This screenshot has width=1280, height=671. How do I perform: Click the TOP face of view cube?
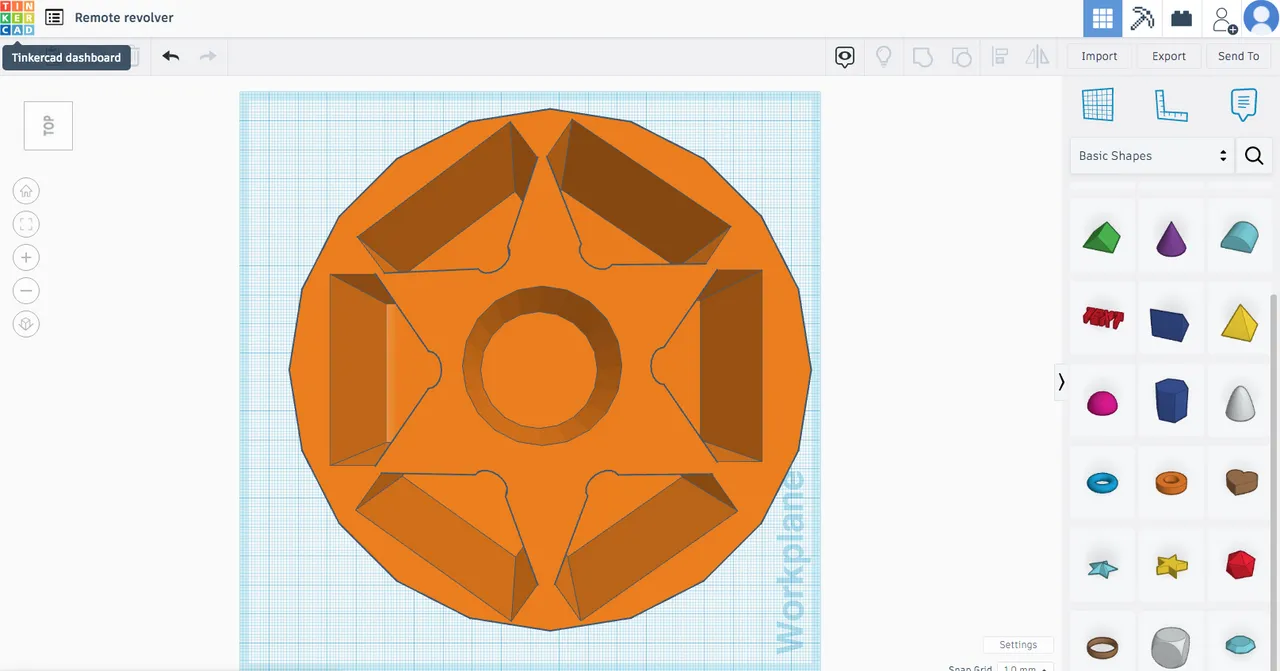pos(48,126)
